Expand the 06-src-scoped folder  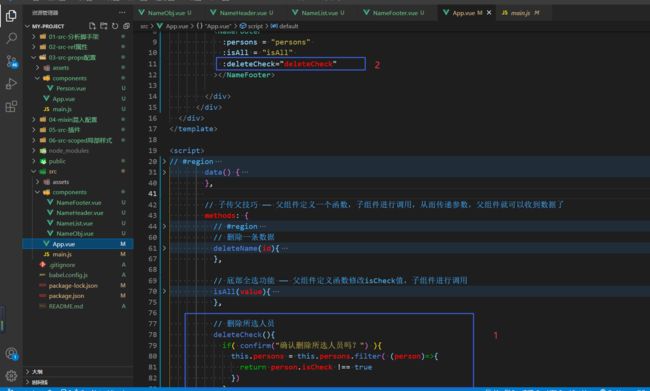pyautogui.click(x=34, y=140)
